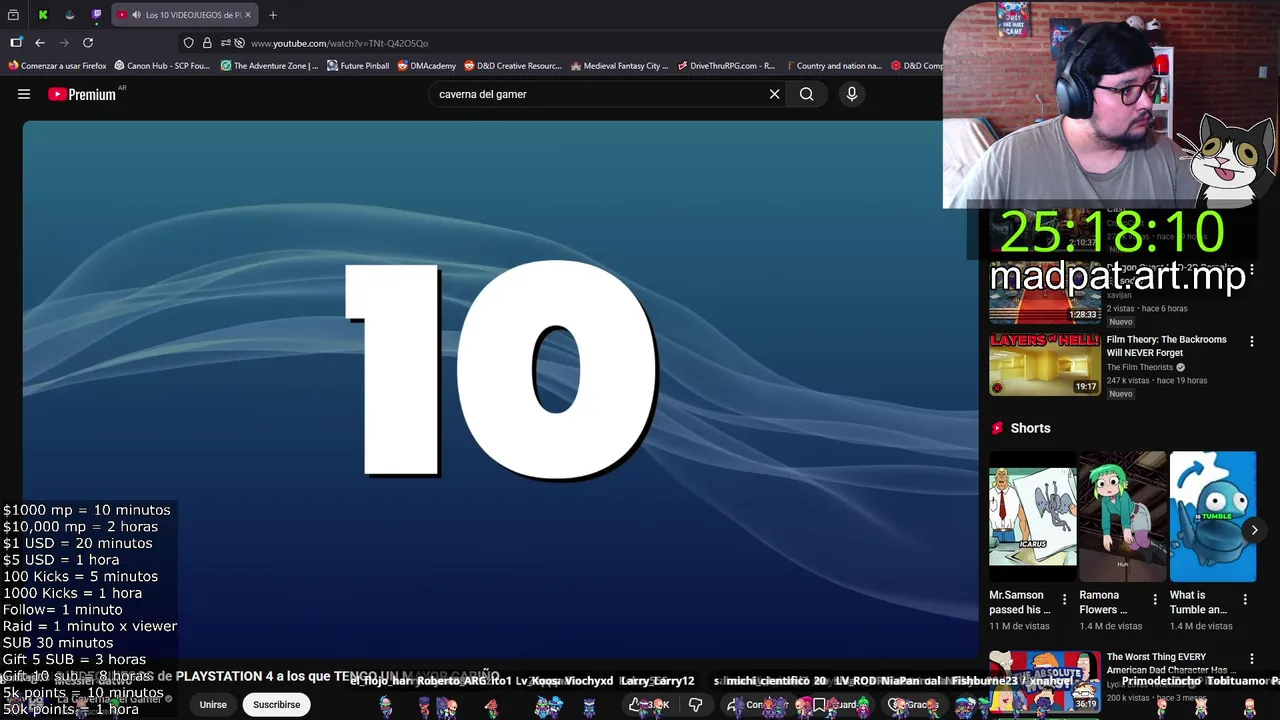1280x720 pixels.
Task: Open the YouTube guide hamburger menu
Action: [24, 94]
